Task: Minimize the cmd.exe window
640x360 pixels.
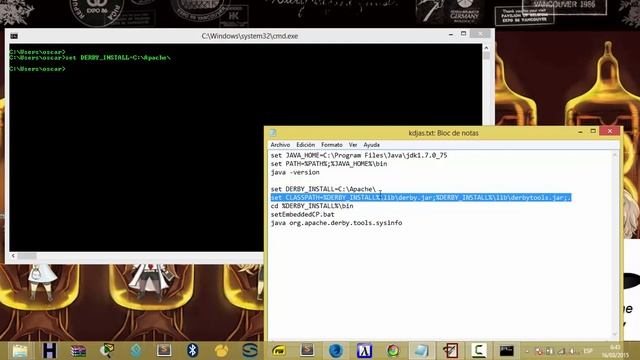Action: pyautogui.click(x=451, y=35)
